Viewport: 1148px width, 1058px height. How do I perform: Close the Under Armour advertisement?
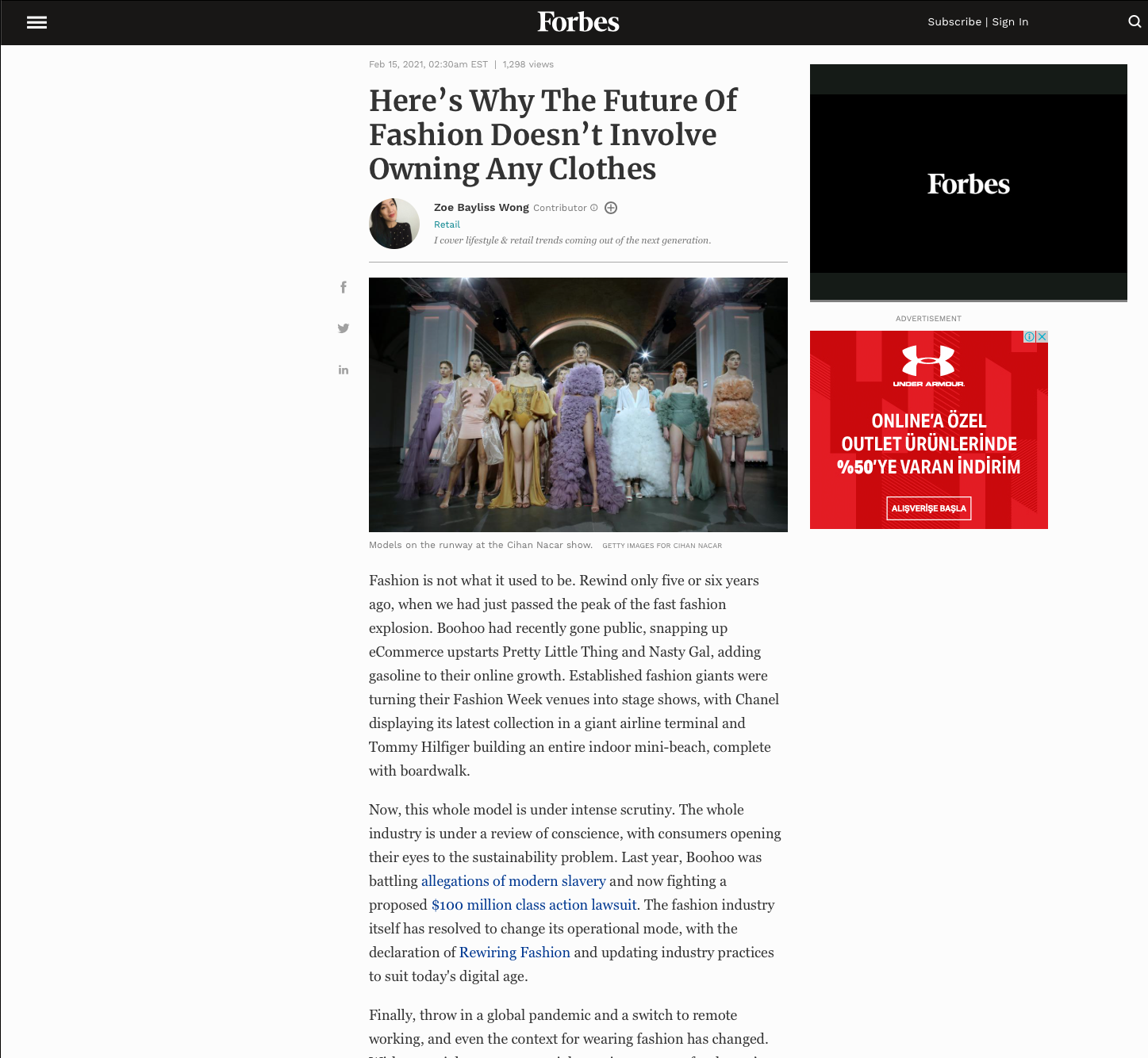[x=1042, y=337]
